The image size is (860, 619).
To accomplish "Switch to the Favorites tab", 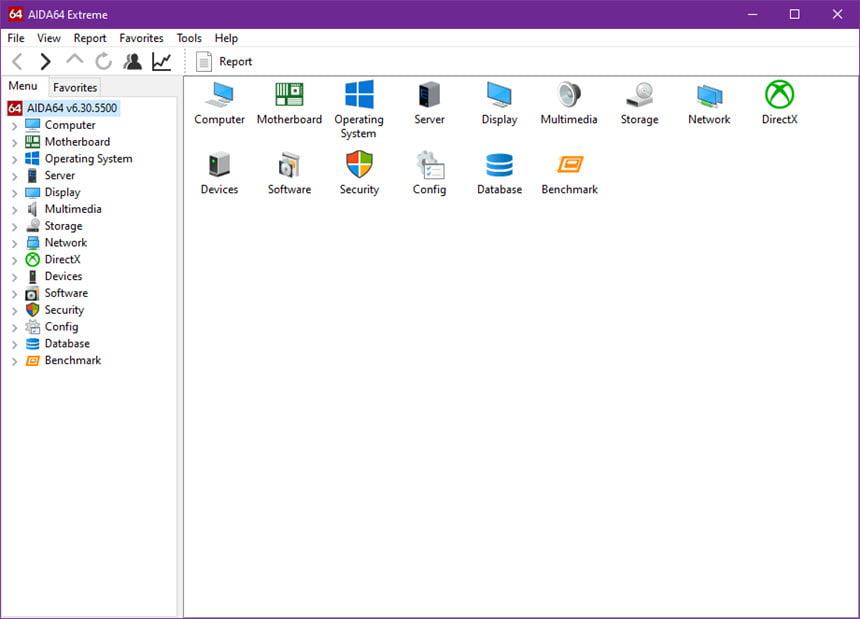I will click(75, 87).
